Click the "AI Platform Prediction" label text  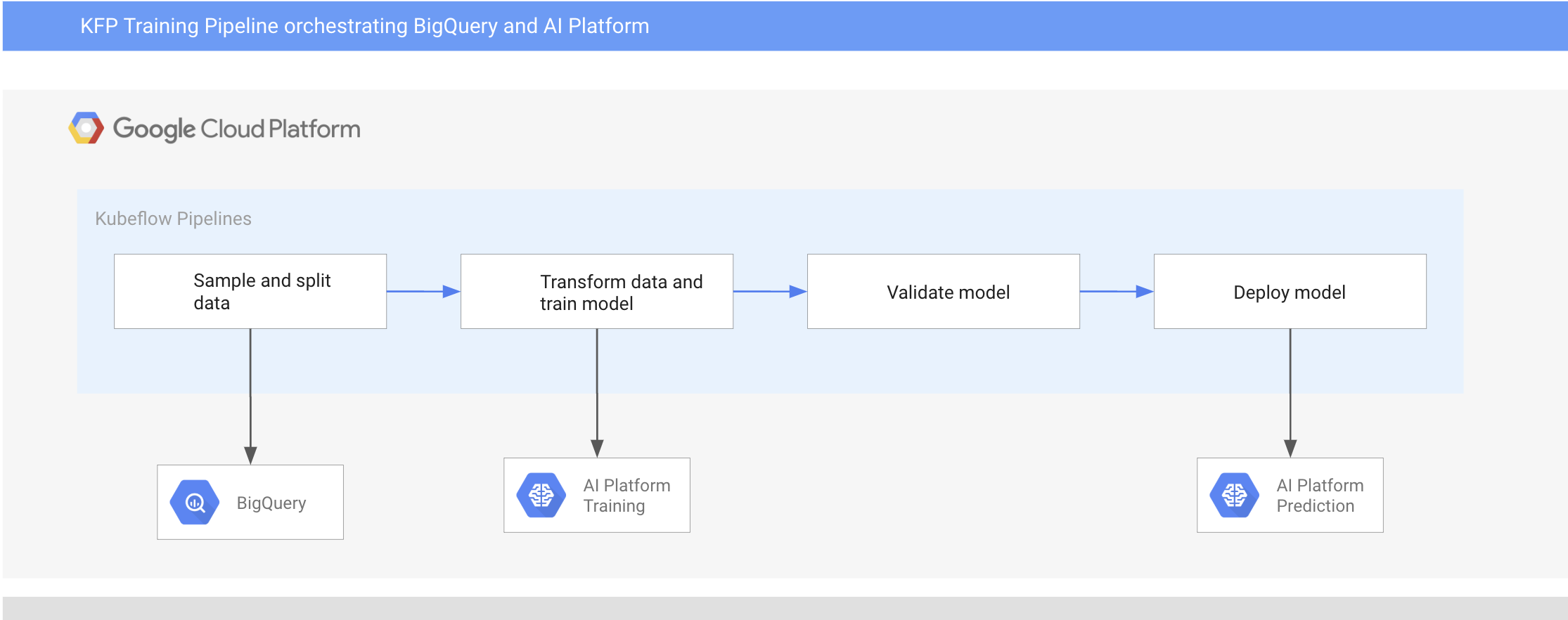tap(1320, 496)
